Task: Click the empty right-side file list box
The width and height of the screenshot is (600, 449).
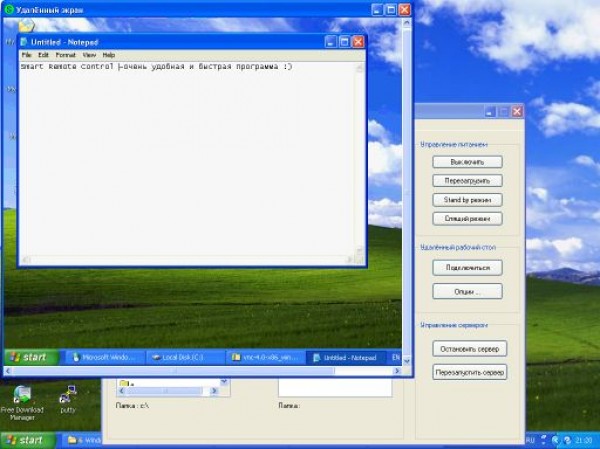Action: coord(335,387)
